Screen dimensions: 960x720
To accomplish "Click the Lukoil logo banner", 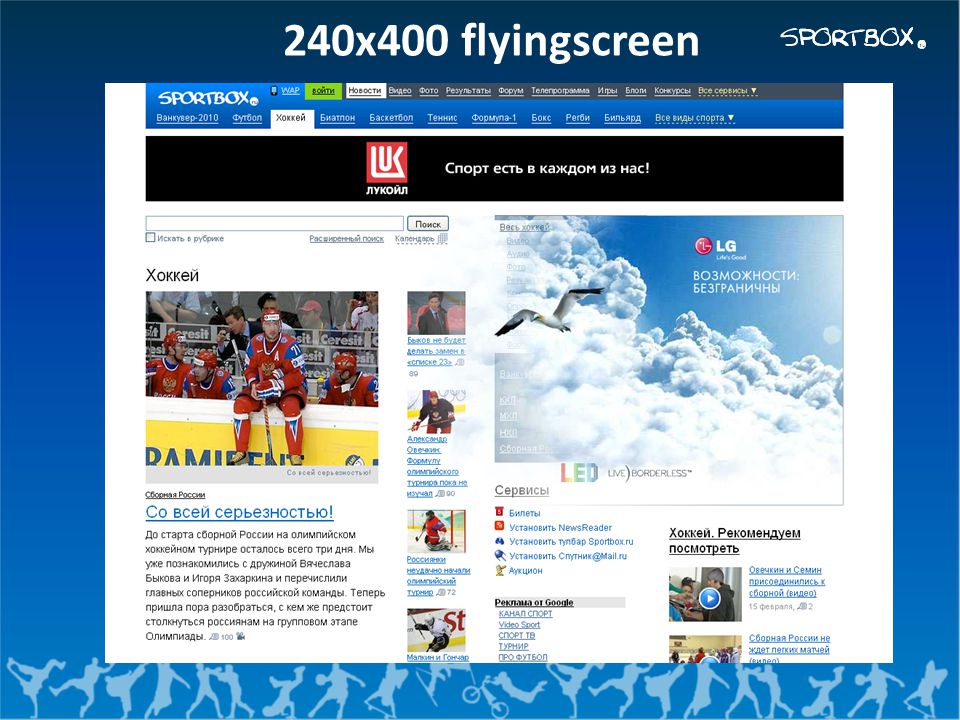I will pos(387,168).
